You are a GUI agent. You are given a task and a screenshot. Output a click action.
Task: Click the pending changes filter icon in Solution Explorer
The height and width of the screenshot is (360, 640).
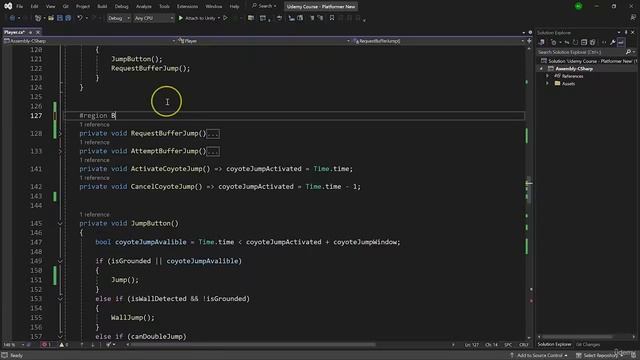(554, 42)
